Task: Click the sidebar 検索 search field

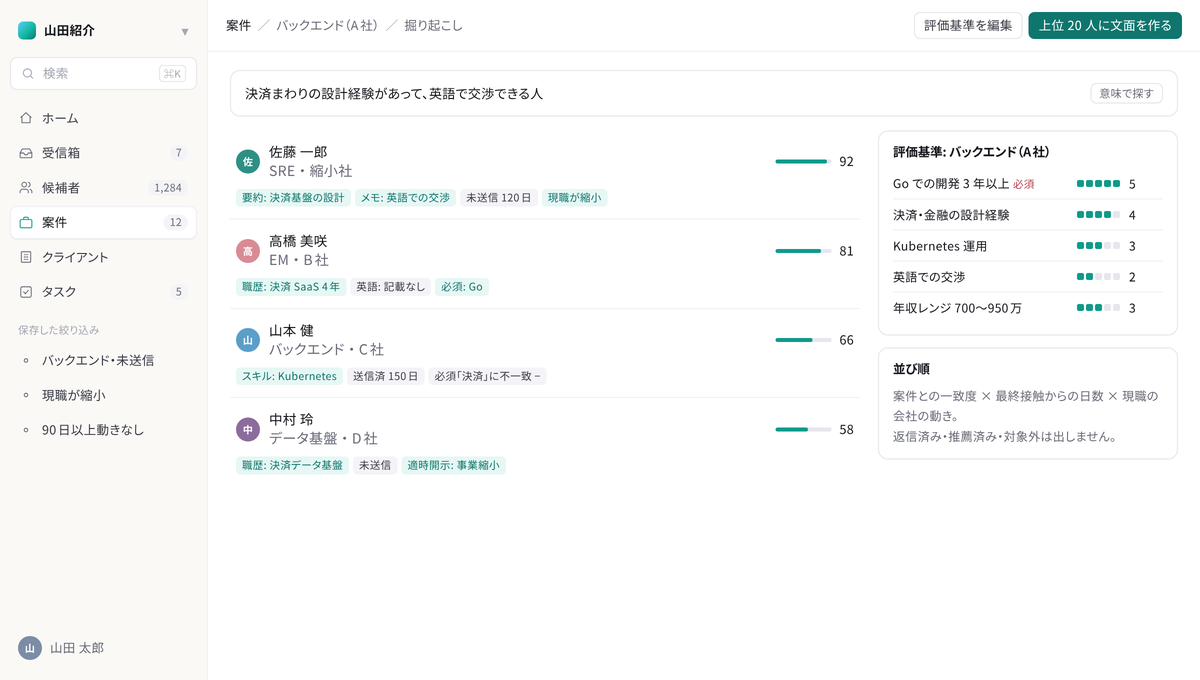Action: coord(103,73)
